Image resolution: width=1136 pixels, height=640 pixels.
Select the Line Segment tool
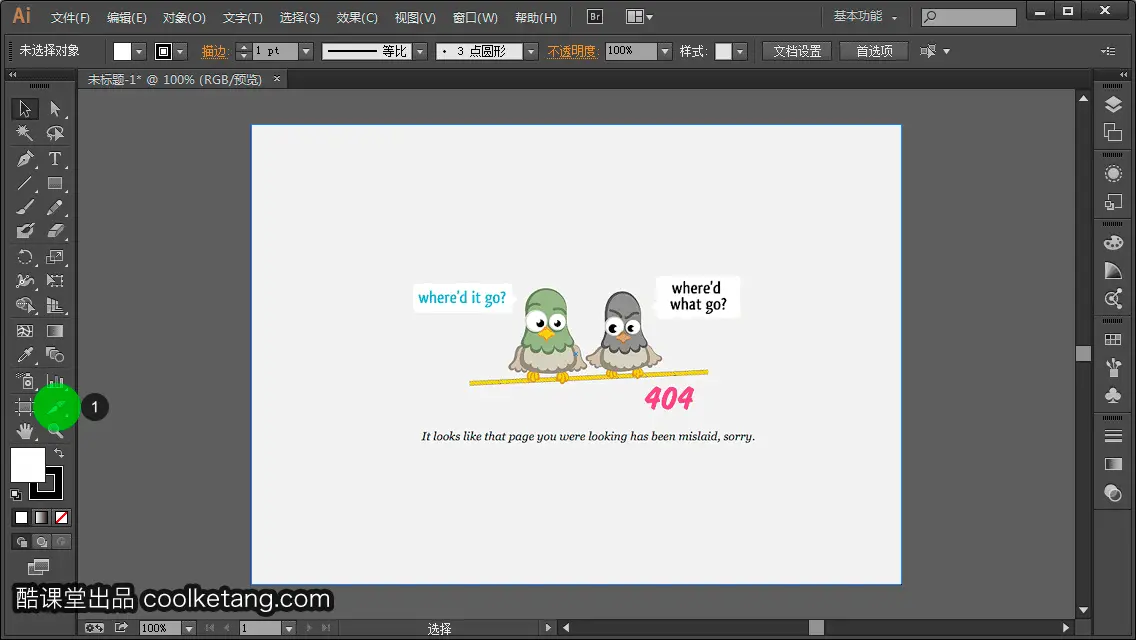(x=25, y=183)
